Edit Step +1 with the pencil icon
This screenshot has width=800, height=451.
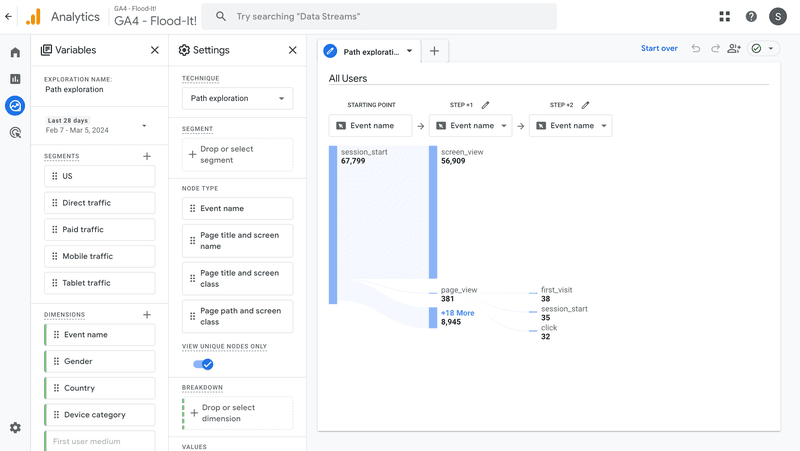click(x=486, y=105)
